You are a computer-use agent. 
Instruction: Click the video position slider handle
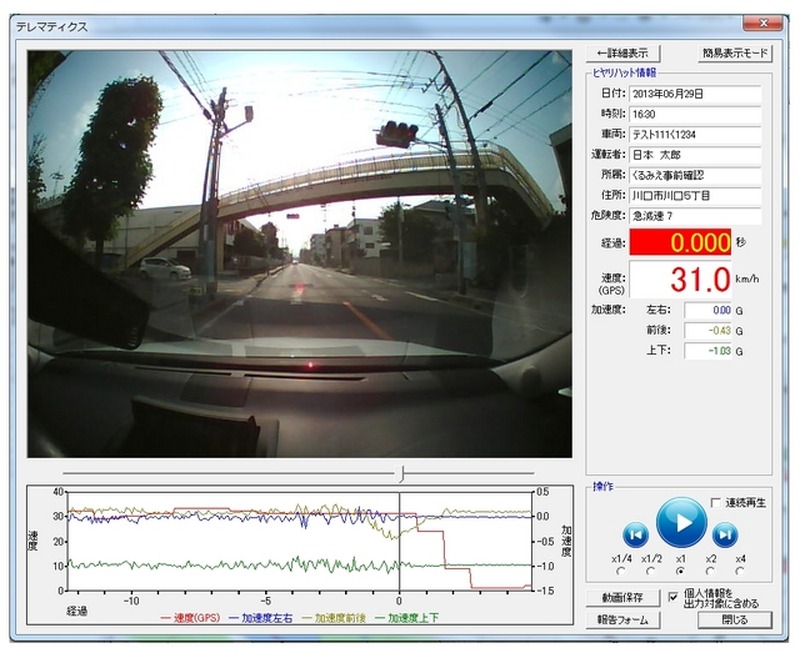coord(400,471)
